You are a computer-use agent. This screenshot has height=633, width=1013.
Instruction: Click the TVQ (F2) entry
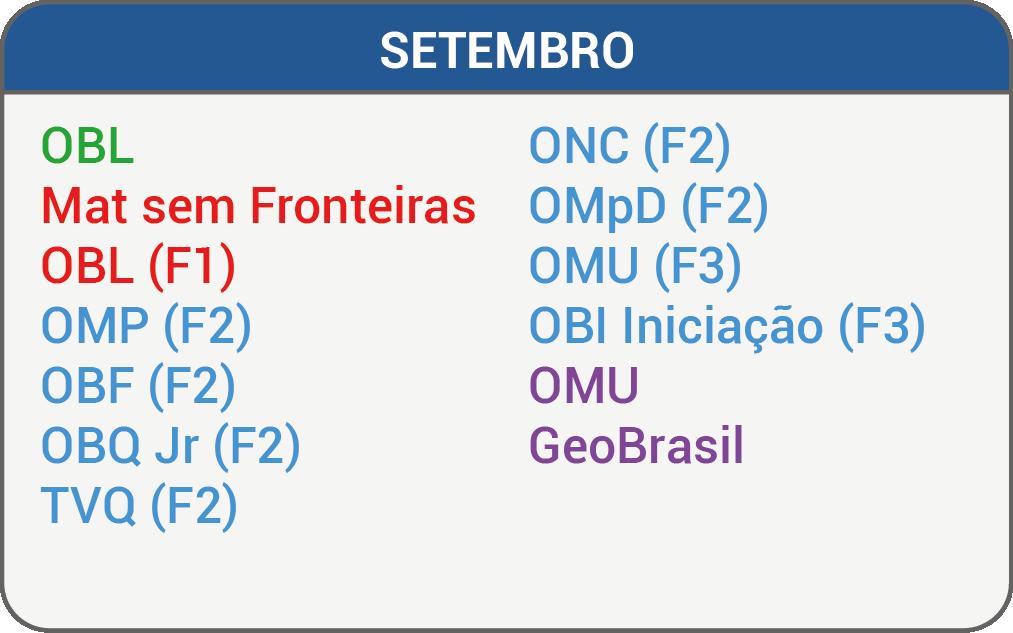click(x=139, y=506)
